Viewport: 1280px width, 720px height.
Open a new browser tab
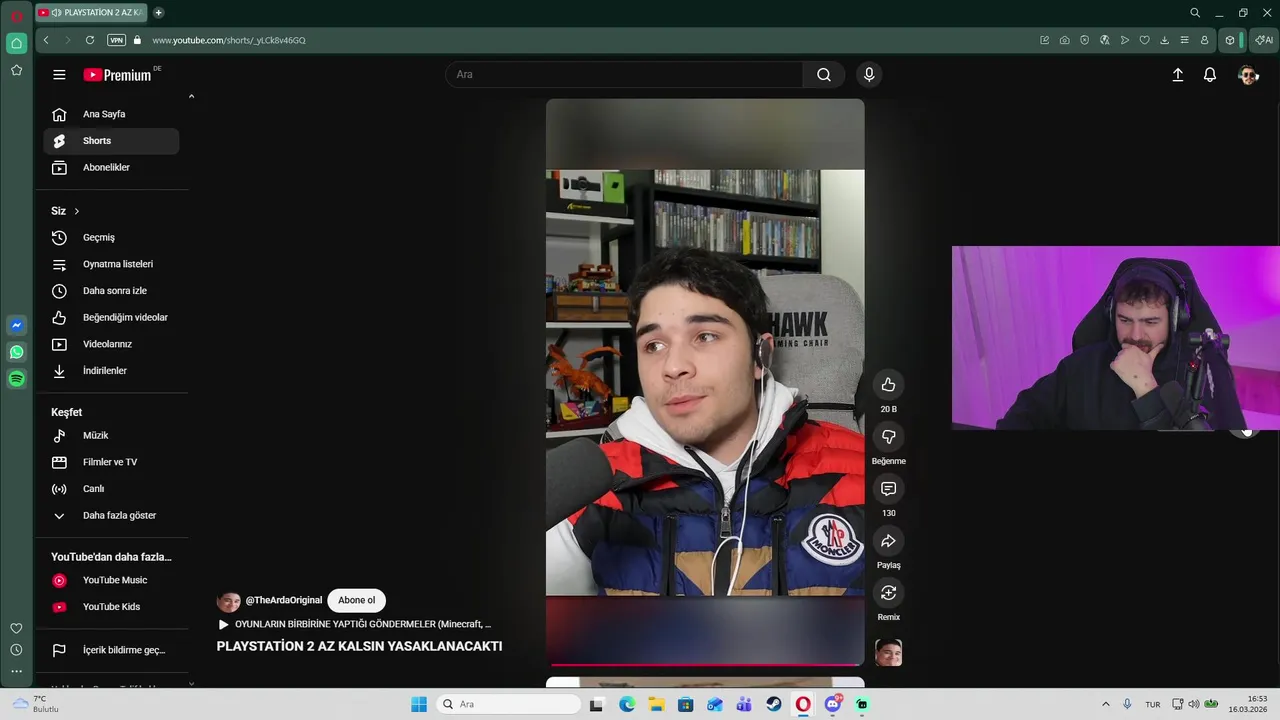(x=158, y=13)
